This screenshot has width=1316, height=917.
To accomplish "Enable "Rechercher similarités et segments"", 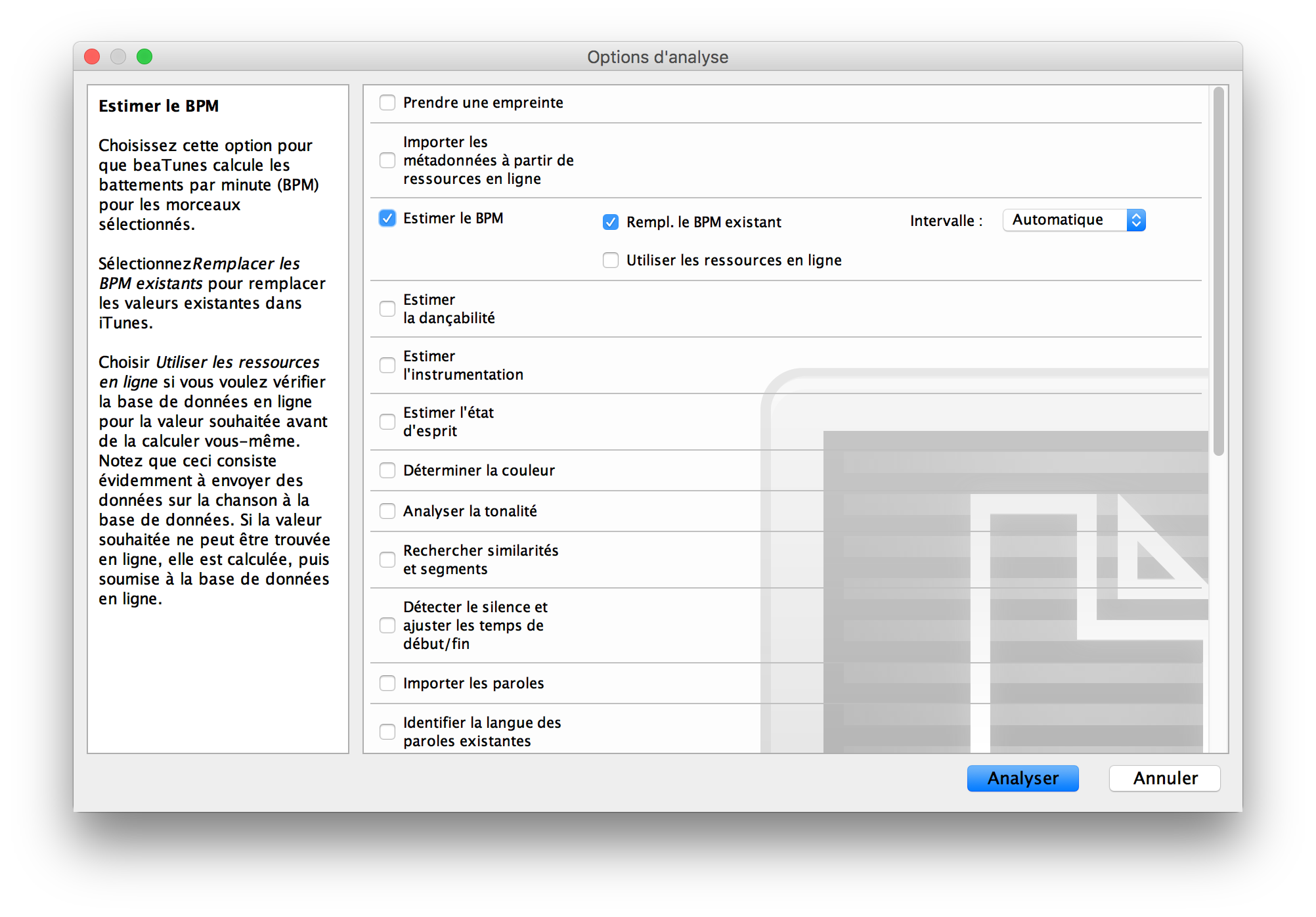I will [387, 560].
